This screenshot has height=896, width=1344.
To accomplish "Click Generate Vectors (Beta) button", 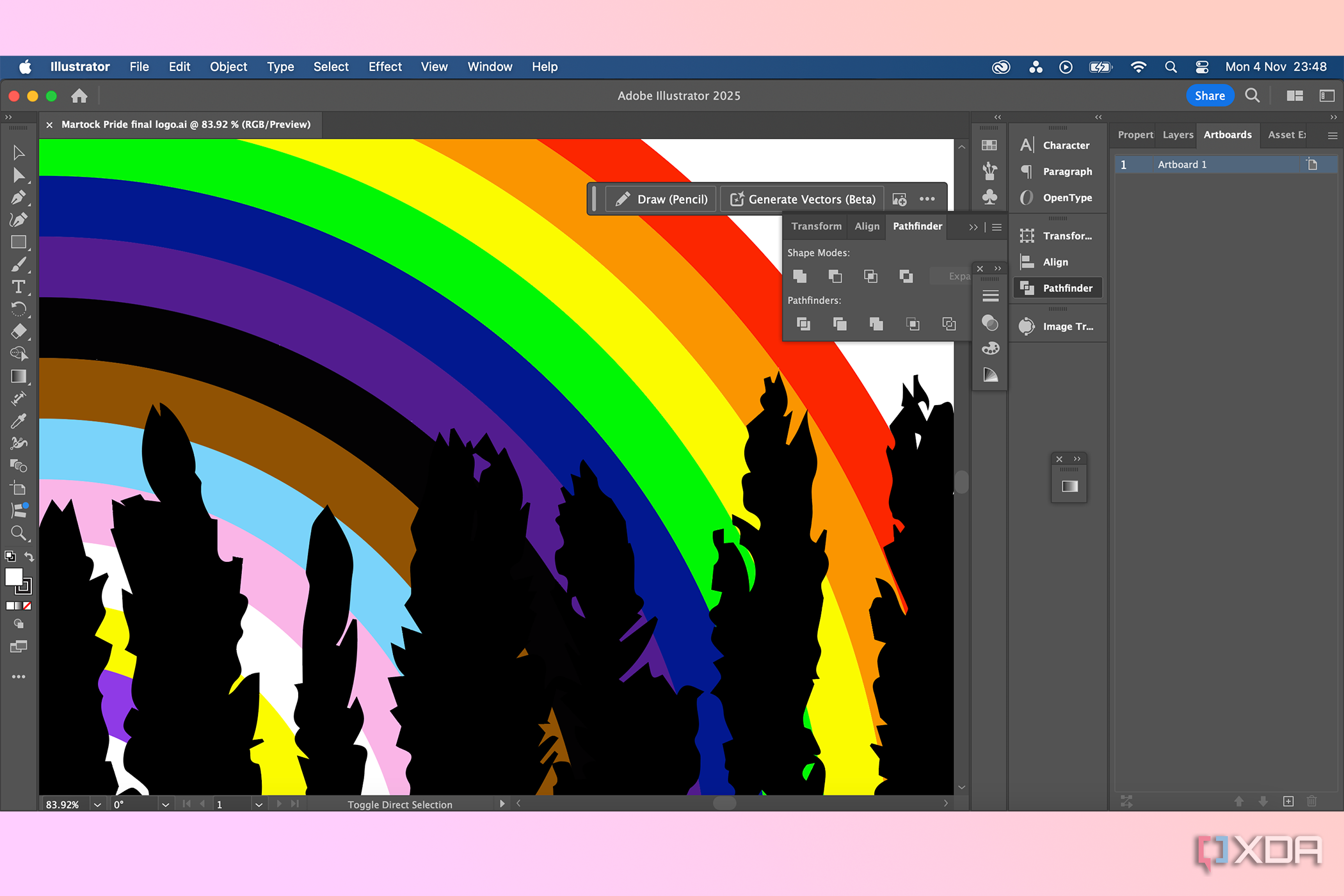I will tap(803, 199).
